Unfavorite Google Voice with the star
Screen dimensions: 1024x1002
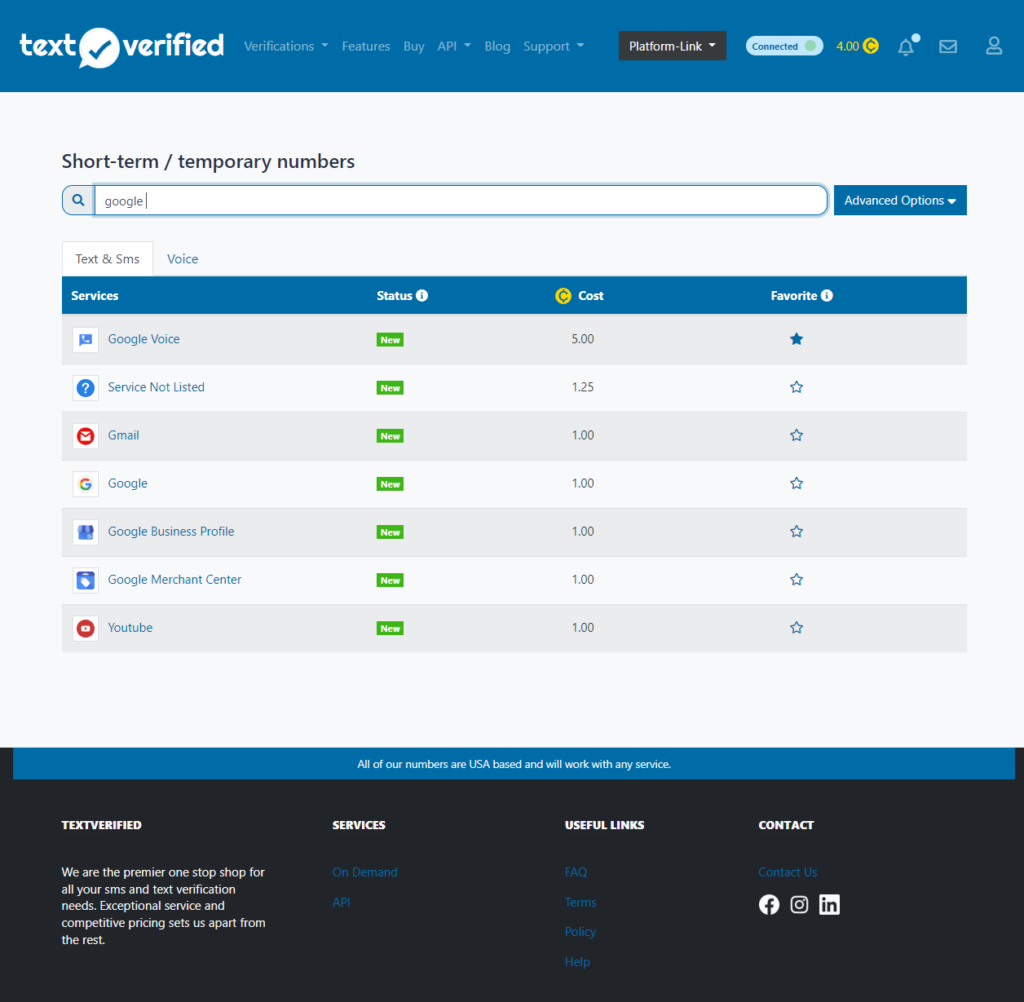pos(796,338)
